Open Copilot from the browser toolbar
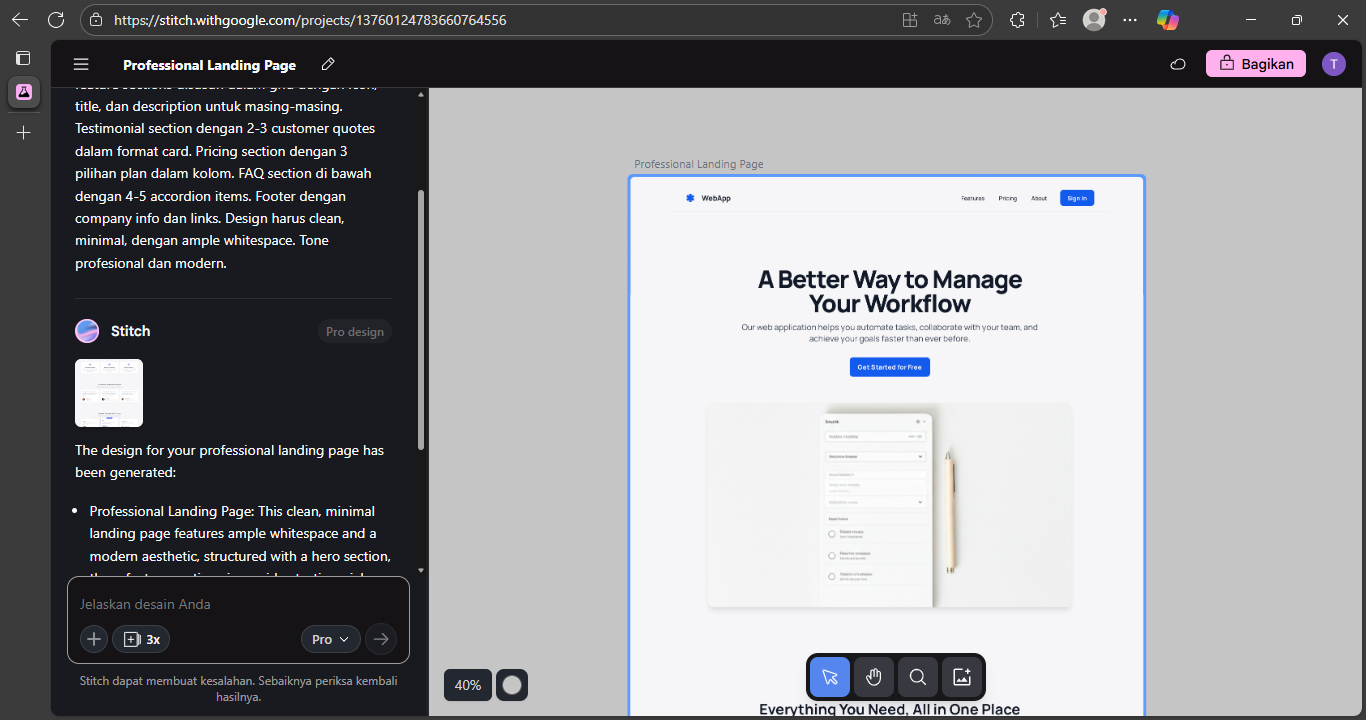1366x720 pixels. click(1167, 19)
